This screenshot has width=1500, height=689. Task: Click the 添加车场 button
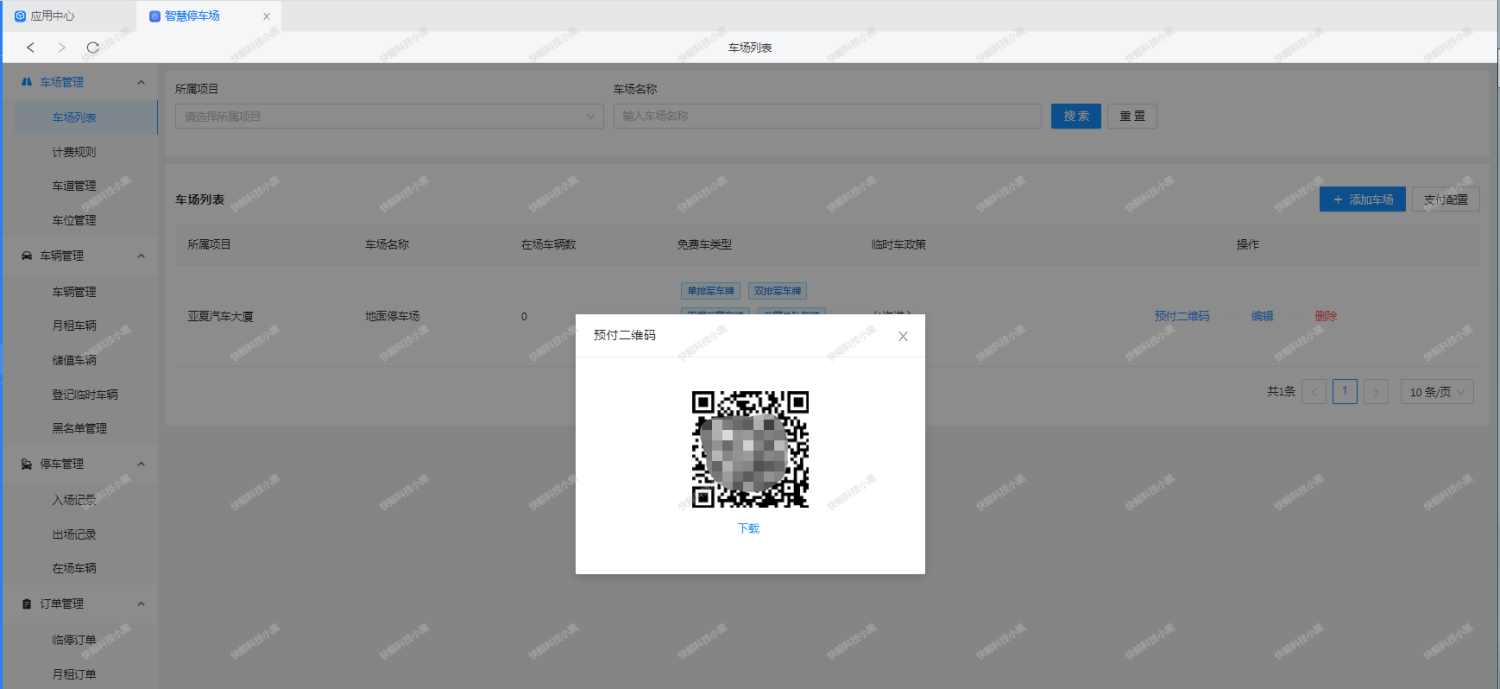click(1362, 199)
